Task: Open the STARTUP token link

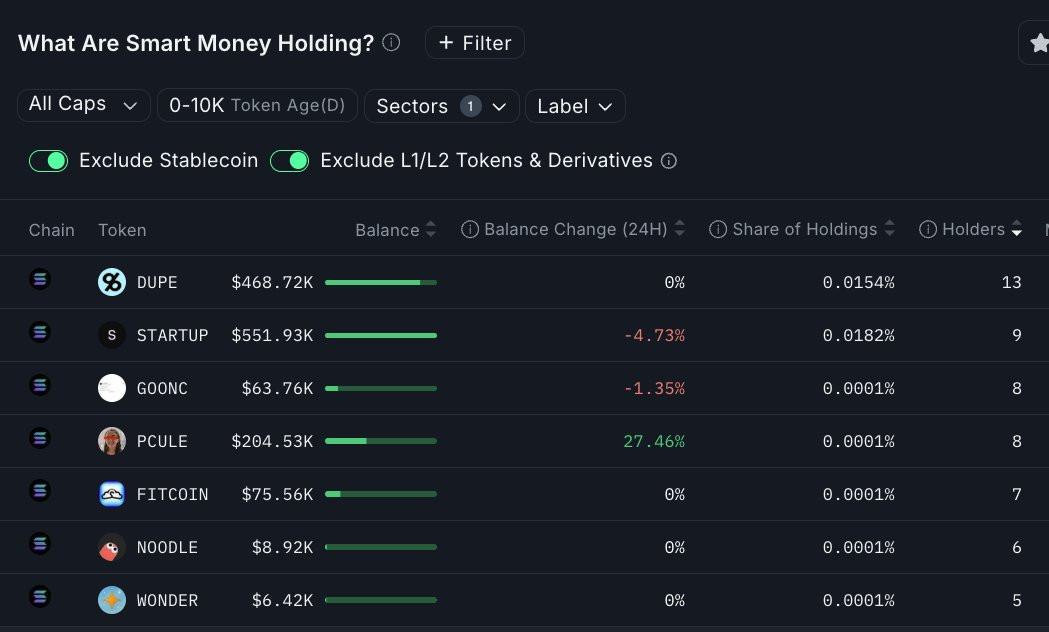Action: pyautogui.click(x=173, y=335)
